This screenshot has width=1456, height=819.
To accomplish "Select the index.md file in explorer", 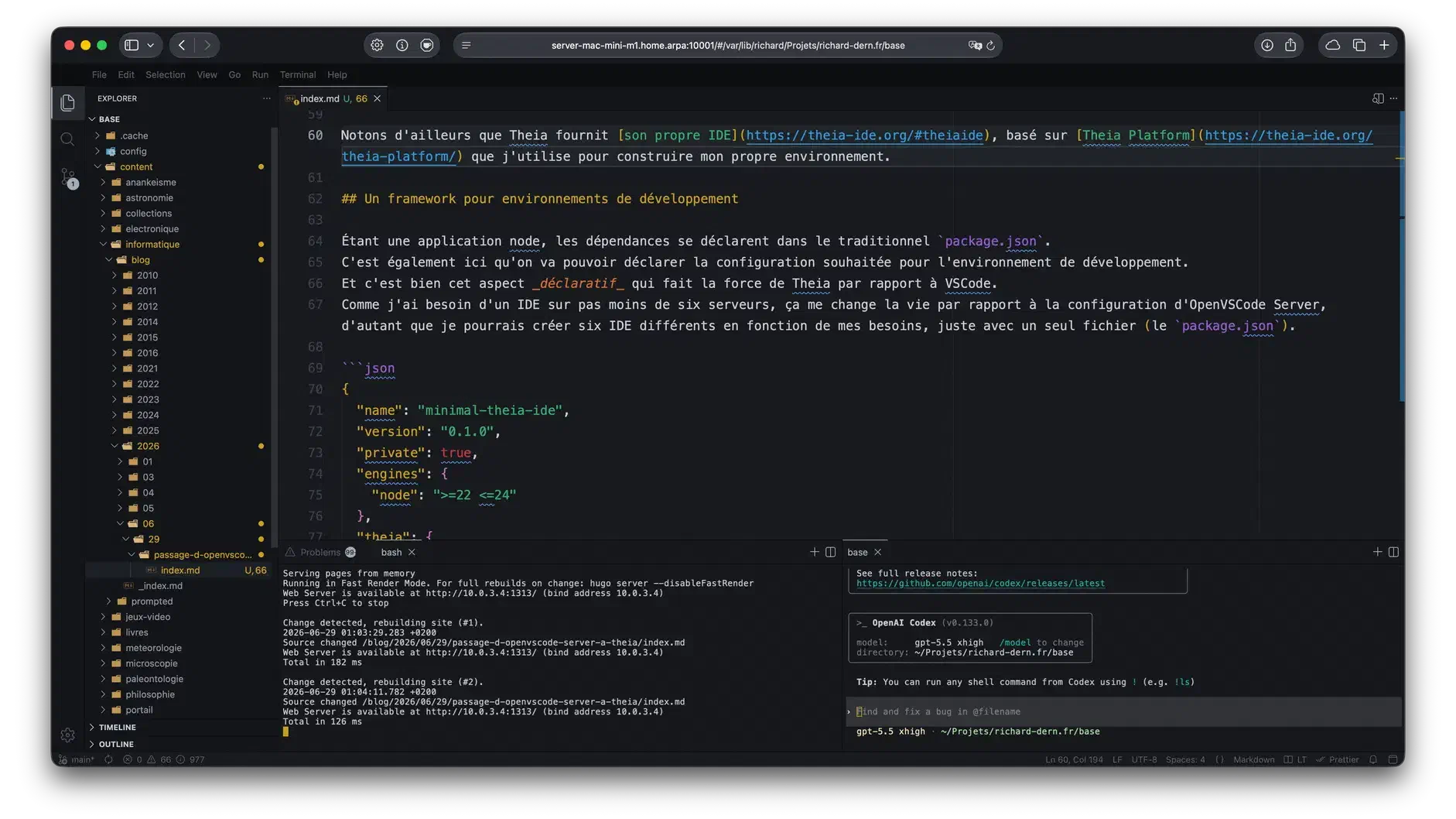I will click(179, 570).
